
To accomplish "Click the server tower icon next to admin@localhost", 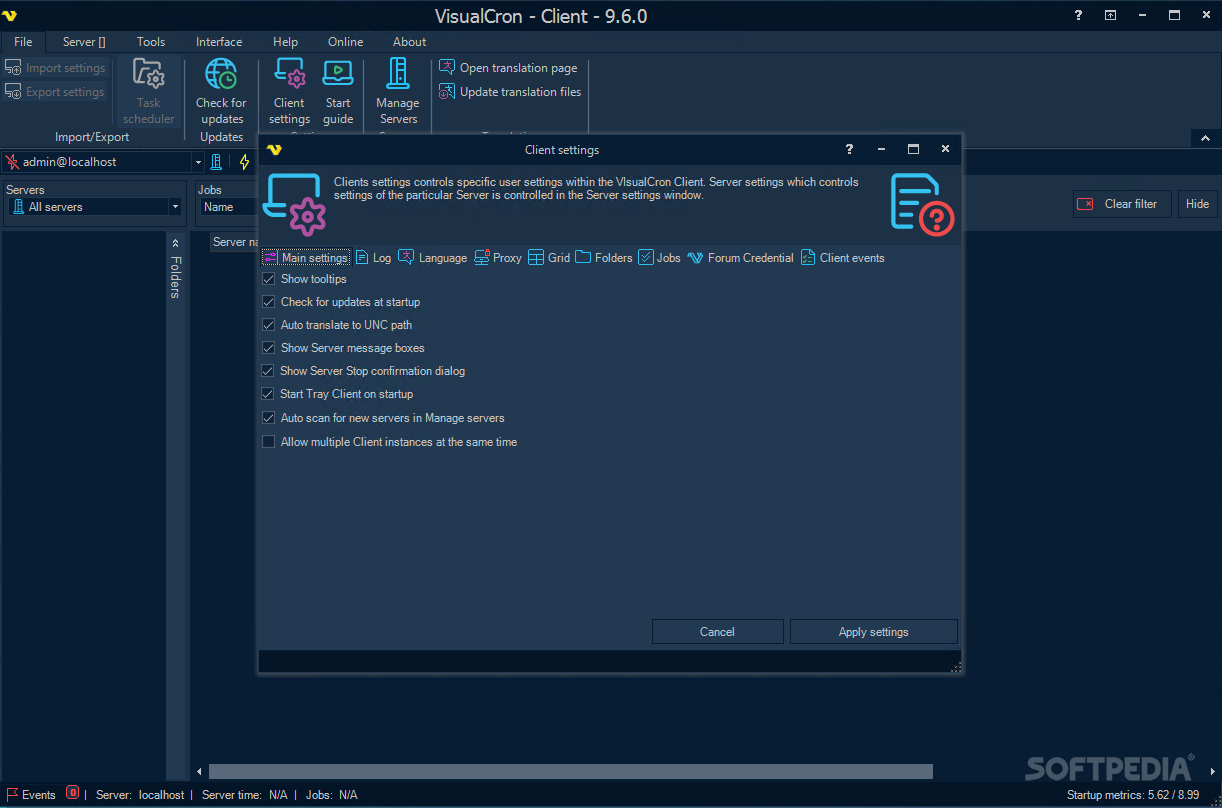I will 216,162.
